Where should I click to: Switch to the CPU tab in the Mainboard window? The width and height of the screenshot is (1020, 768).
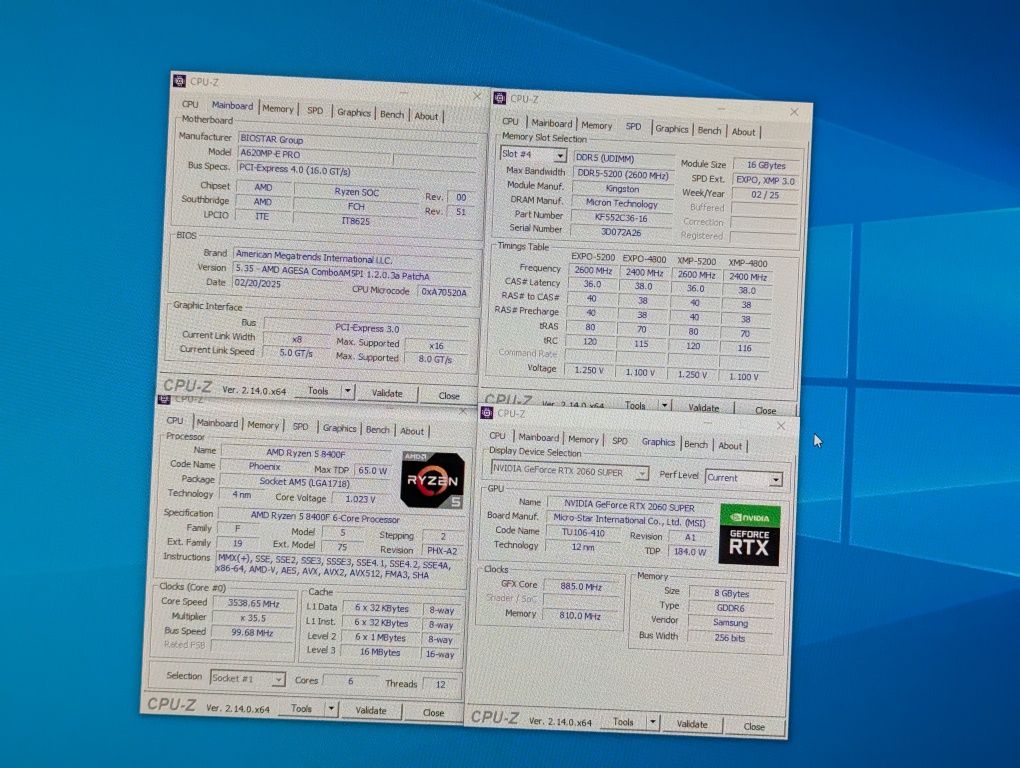coord(190,104)
